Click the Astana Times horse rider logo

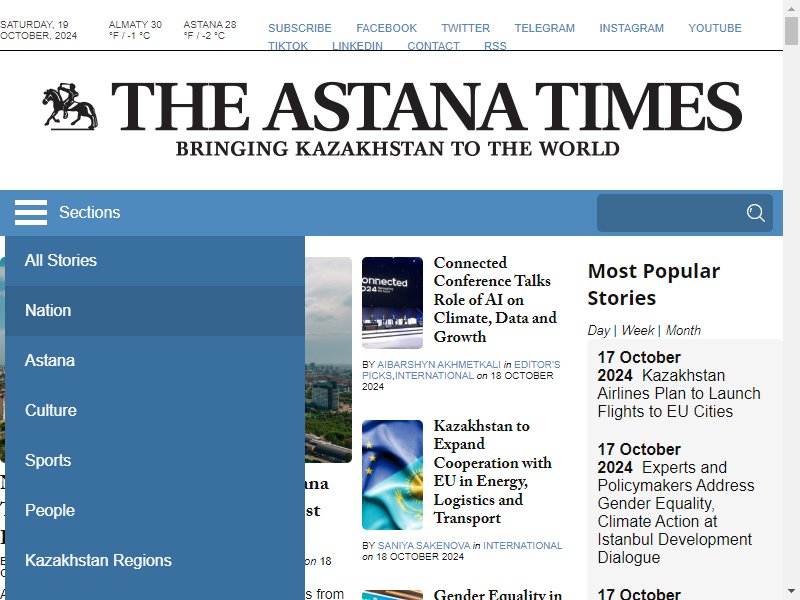tap(70, 106)
